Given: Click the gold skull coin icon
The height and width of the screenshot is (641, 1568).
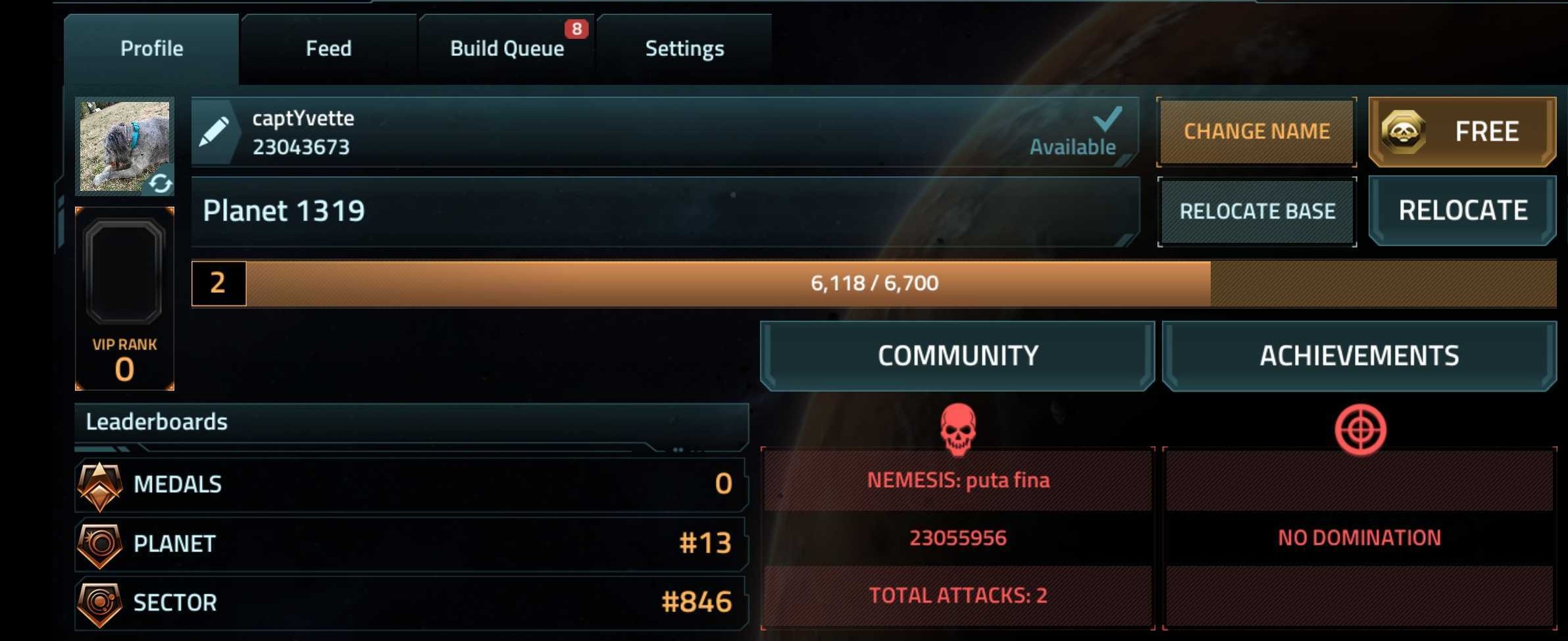Looking at the screenshot, I should click(1403, 132).
